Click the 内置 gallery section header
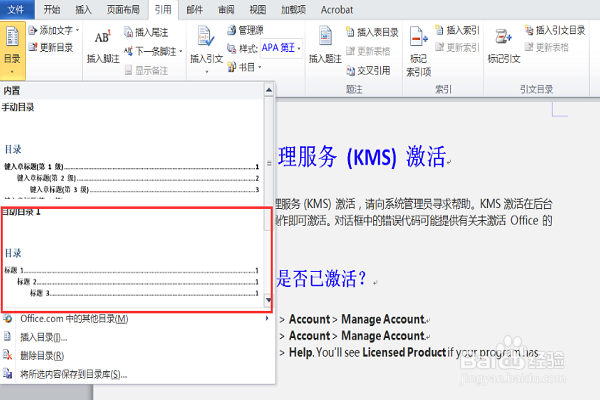The image size is (600, 400). coord(132,91)
